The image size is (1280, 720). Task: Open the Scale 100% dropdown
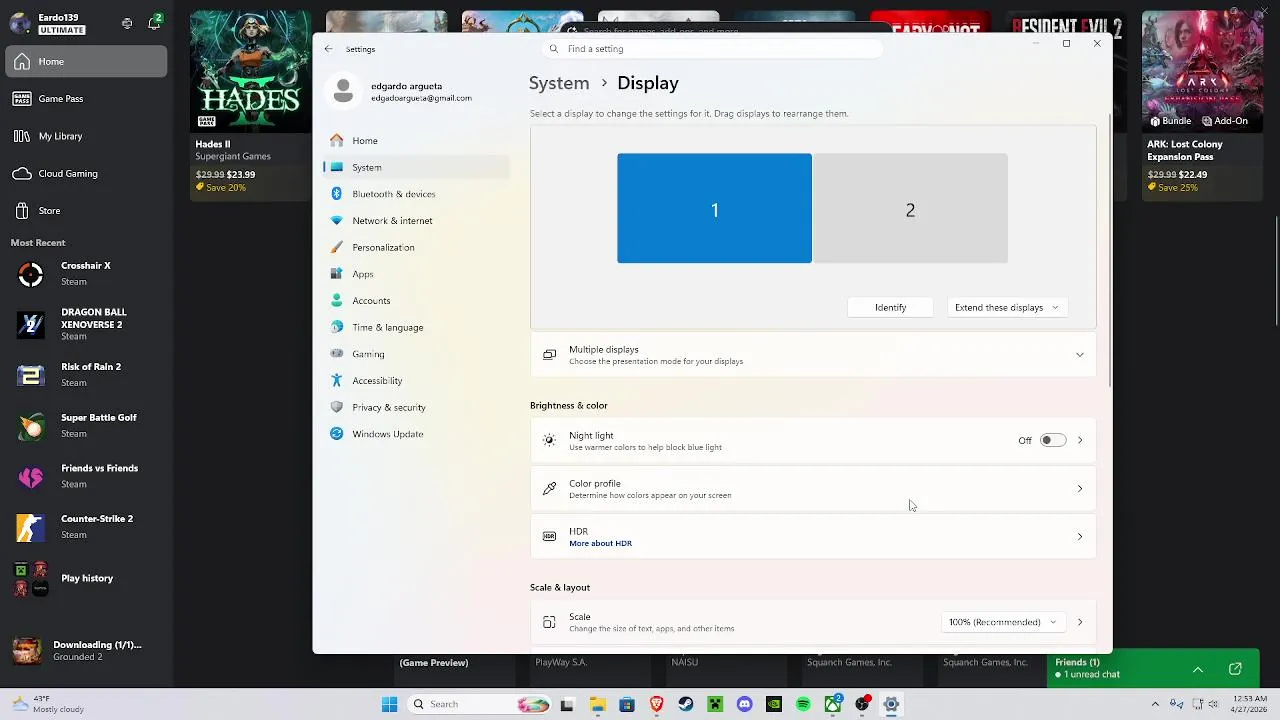click(1002, 622)
